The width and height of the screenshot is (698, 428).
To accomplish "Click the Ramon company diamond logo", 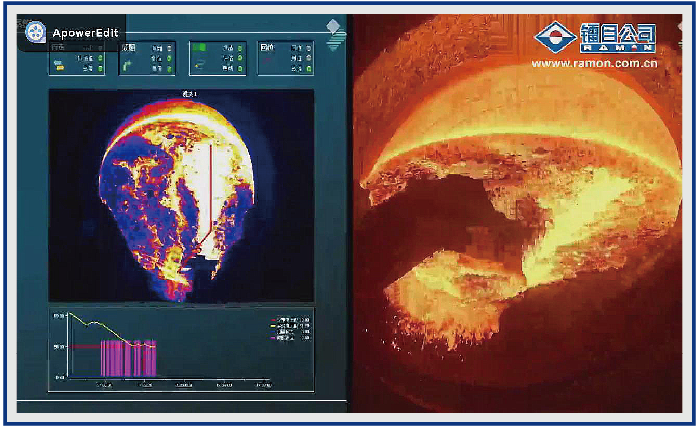I will coord(554,37).
